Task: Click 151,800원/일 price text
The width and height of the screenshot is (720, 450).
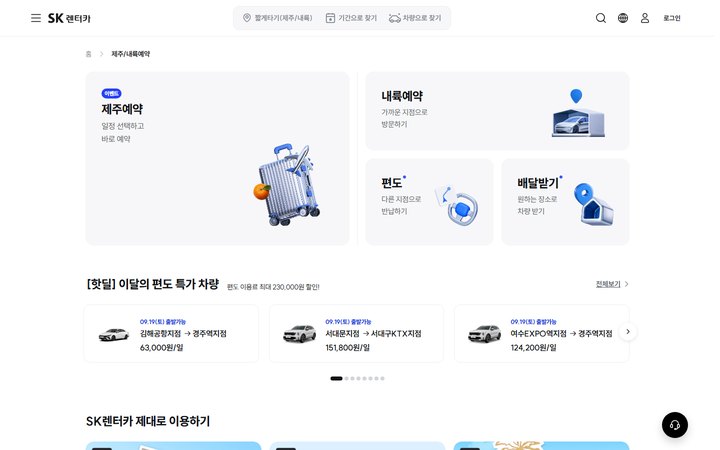Action: pos(348,348)
